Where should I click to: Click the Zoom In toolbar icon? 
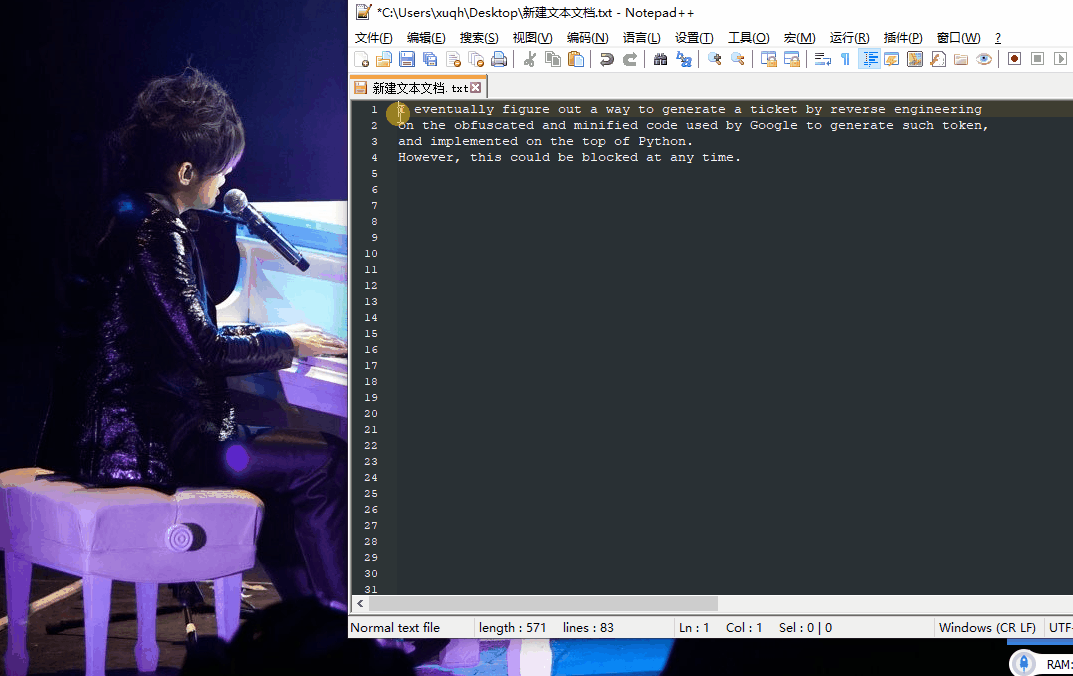[x=714, y=60]
